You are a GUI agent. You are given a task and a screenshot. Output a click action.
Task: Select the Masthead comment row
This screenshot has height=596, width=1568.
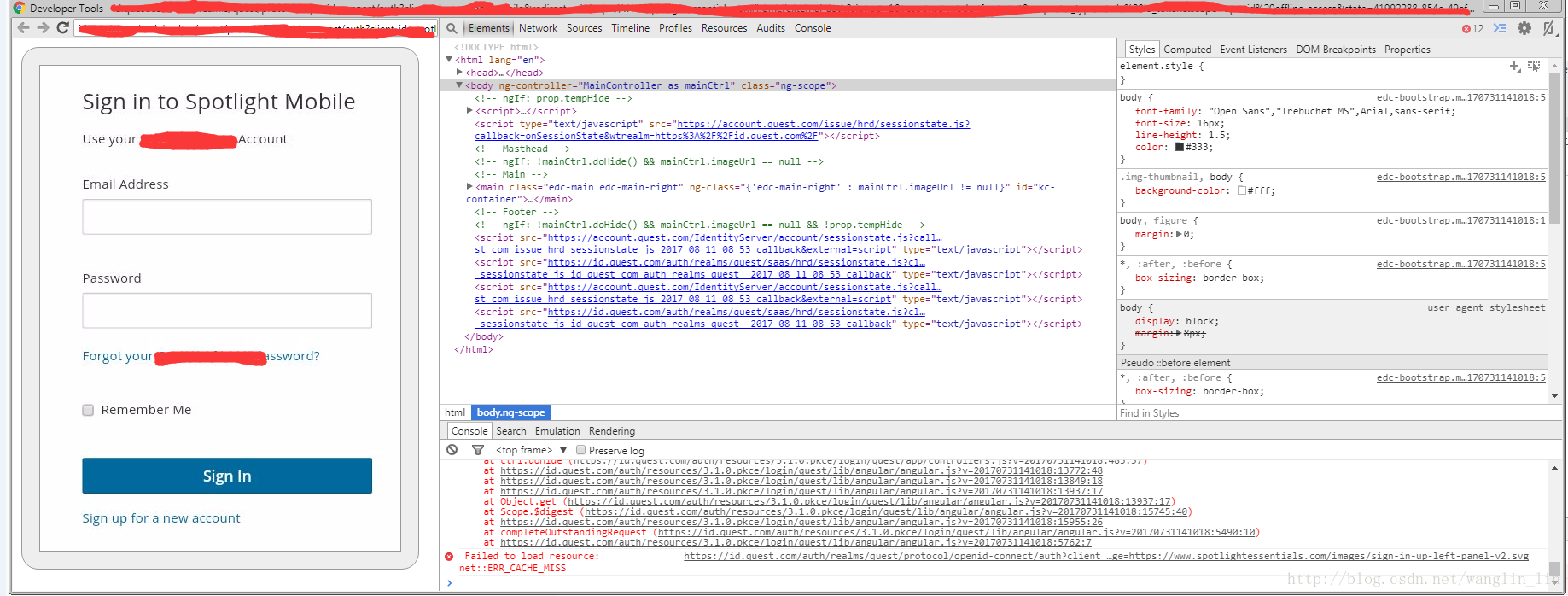[x=522, y=149]
